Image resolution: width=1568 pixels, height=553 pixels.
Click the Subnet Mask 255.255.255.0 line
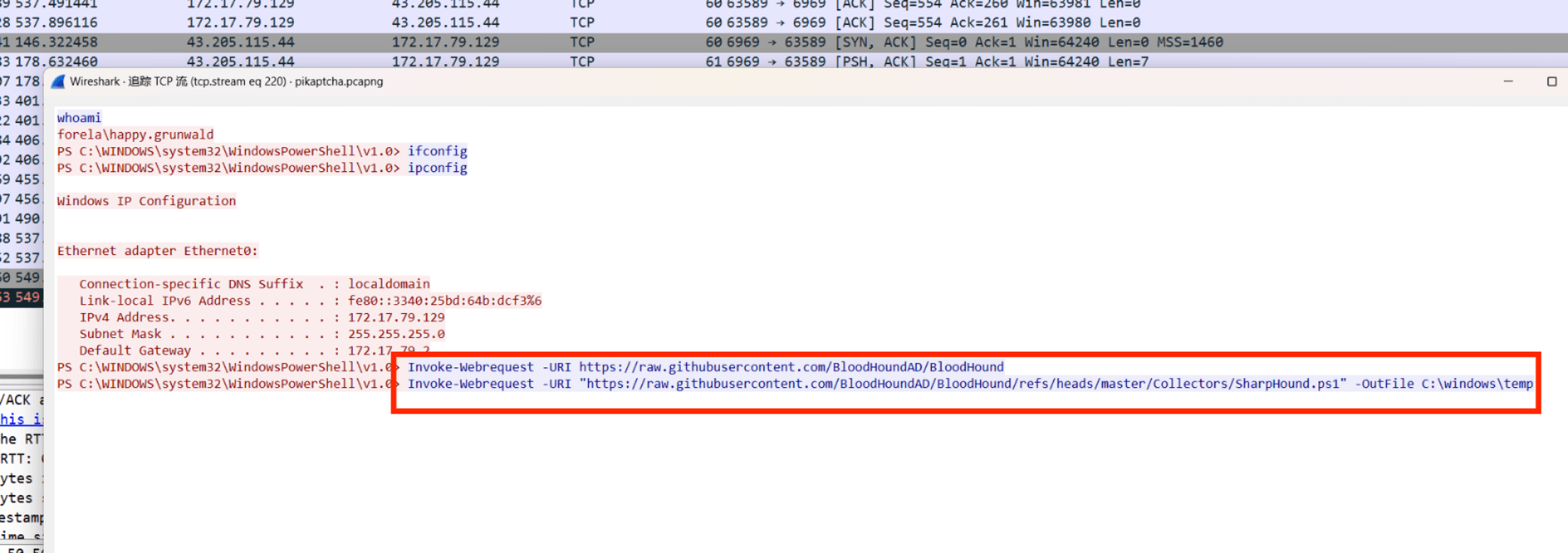(x=262, y=333)
